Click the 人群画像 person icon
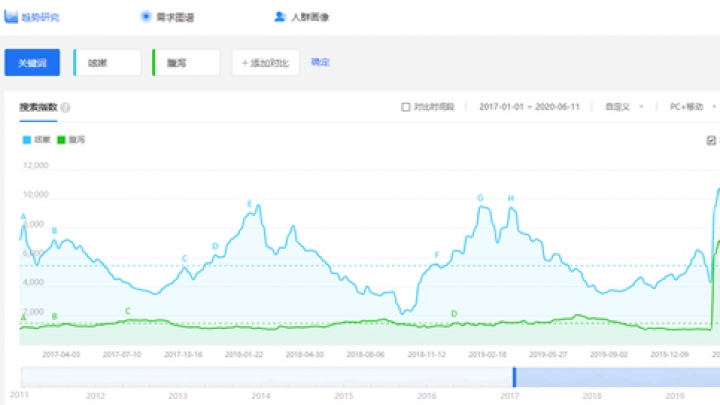Screen dimensions: 720x405 coord(279,17)
